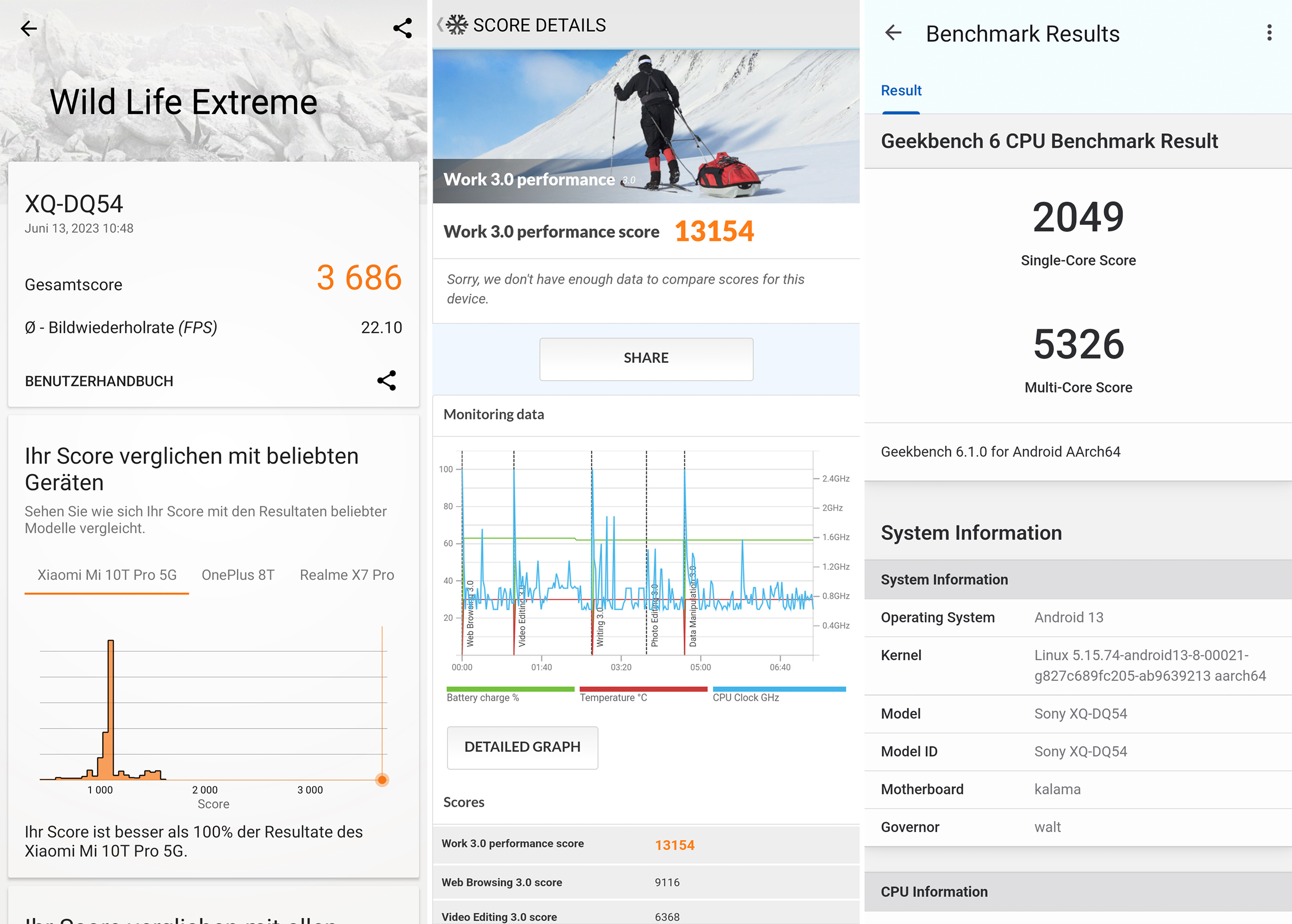Open BENUTZERHANDBUCH link
1292x924 pixels.
[99, 381]
